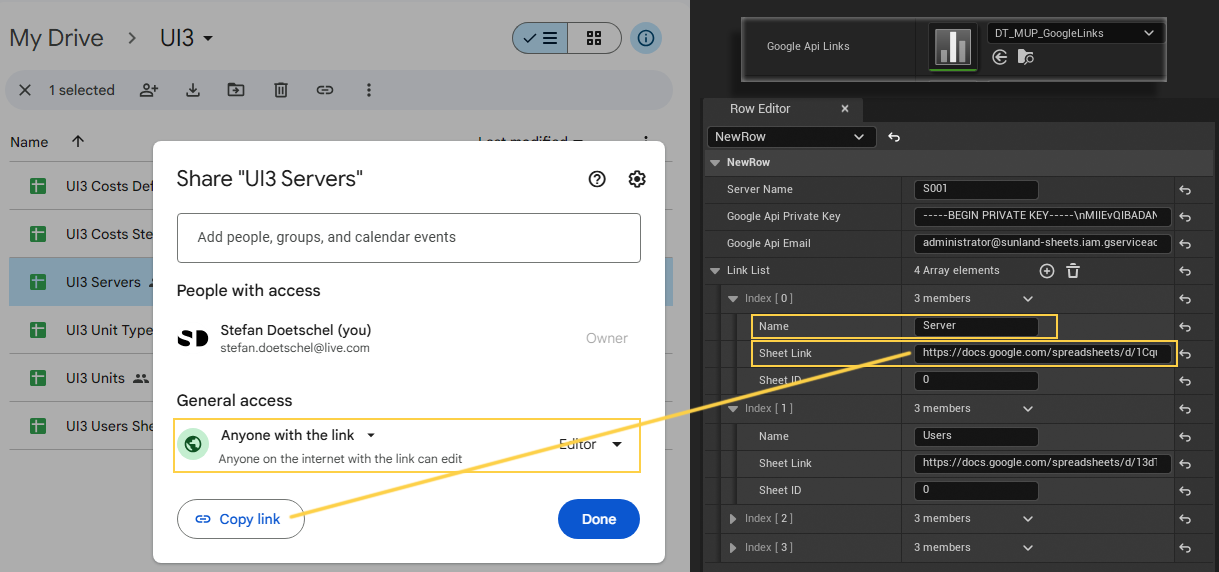The width and height of the screenshot is (1219, 572).
Task: Collapse the Index [ 0 ] element
Action: coord(732,298)
